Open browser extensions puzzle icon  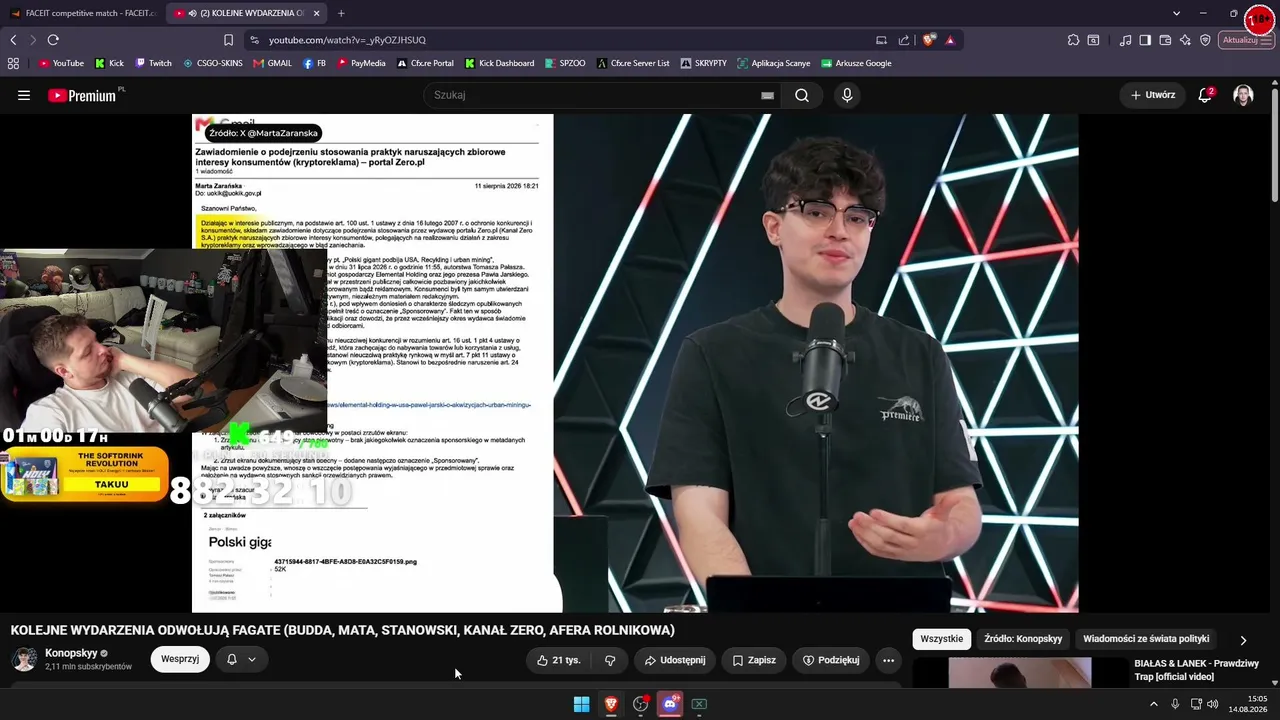click(1073, 40)
